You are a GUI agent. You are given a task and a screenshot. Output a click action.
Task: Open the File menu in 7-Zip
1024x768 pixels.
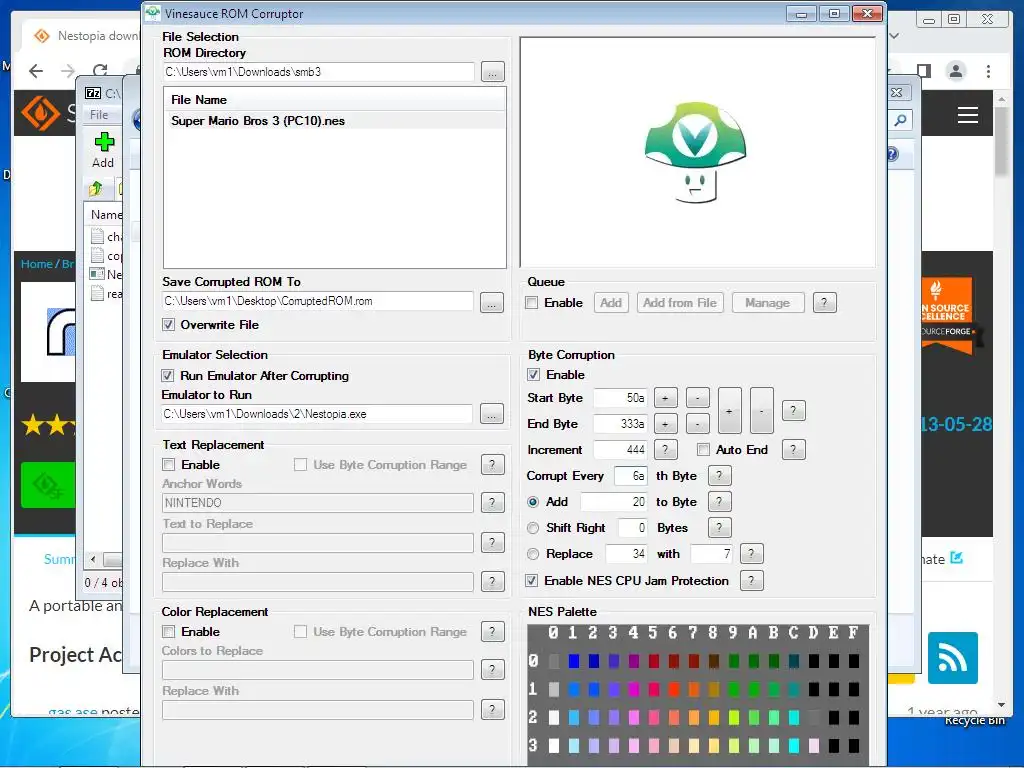click(99, 115)
